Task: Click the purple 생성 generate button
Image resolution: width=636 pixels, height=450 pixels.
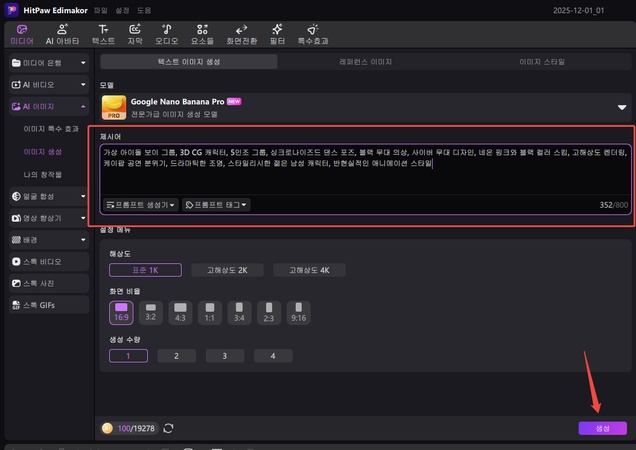Action: 602,428
